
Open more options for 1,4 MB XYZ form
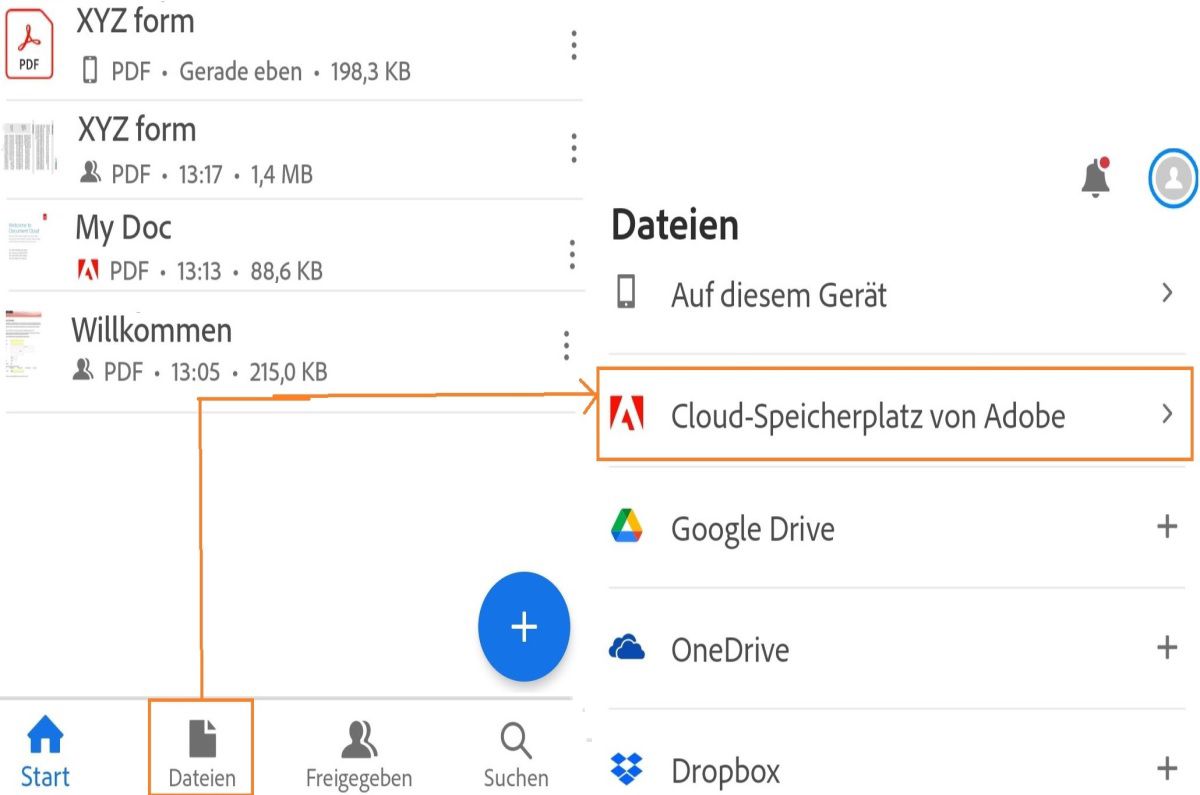coord(573,147)
